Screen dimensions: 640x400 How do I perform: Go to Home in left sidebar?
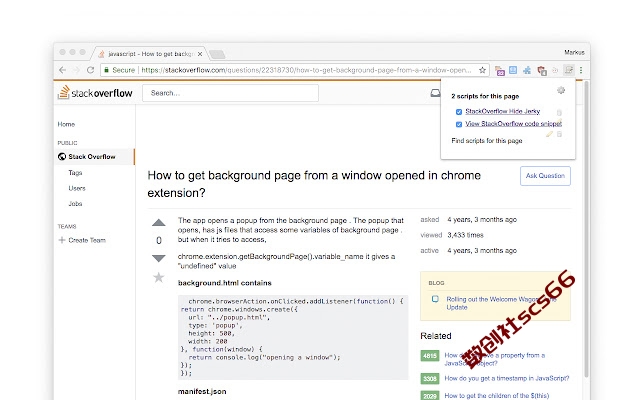click(x=66, y=124)
